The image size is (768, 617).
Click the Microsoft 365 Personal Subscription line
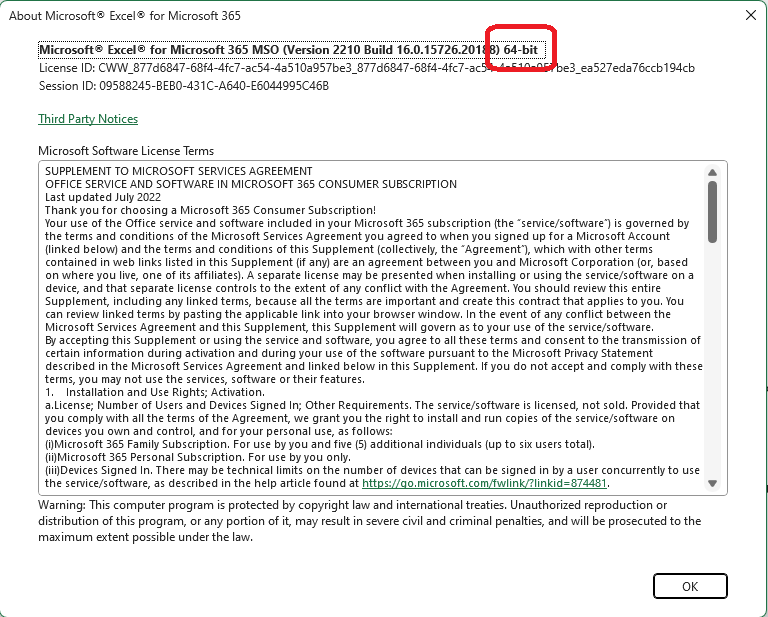(x=198, y=457)
